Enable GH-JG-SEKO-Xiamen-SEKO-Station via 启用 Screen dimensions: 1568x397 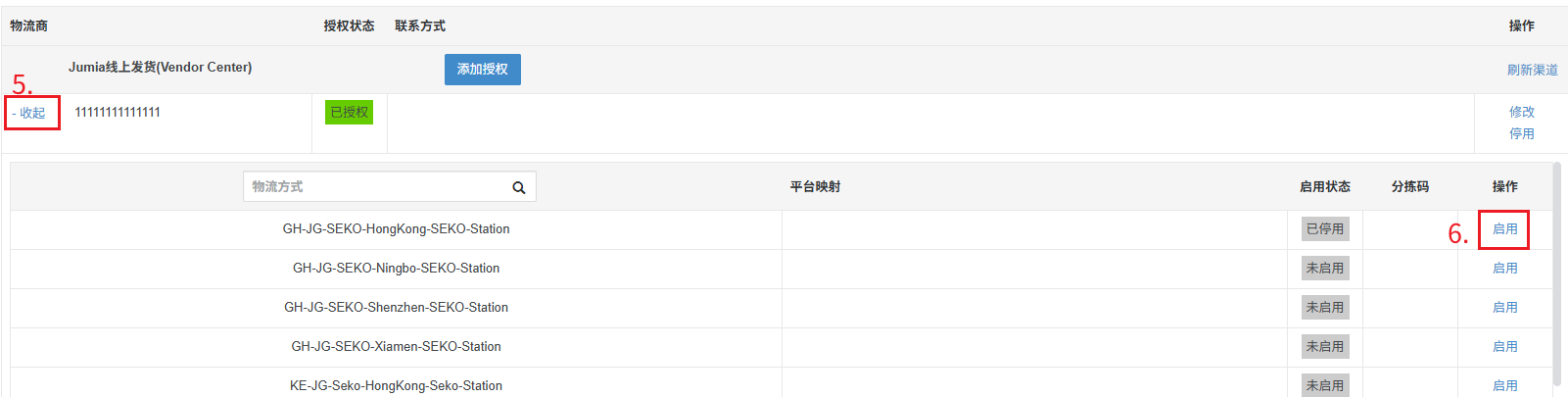pyautogui.click(x=1505, y=346)
